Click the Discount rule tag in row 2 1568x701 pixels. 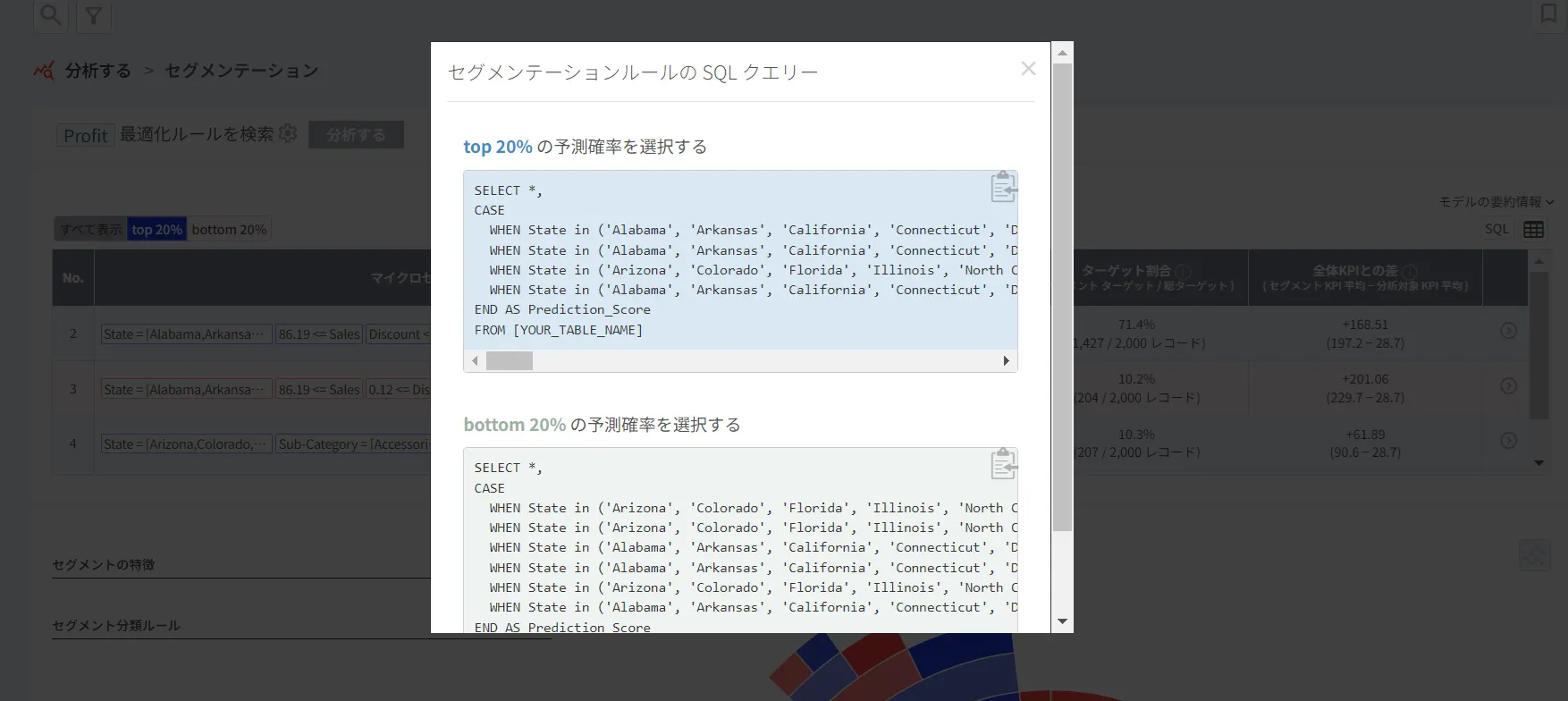click(399, 334)
